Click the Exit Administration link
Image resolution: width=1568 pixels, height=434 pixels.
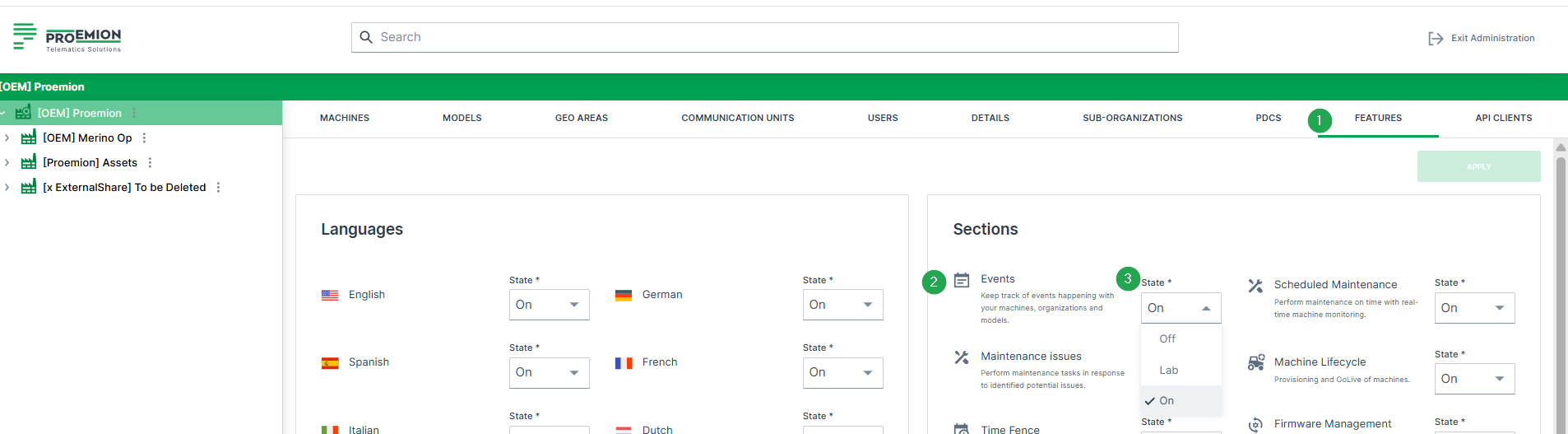click(1492, 39)
